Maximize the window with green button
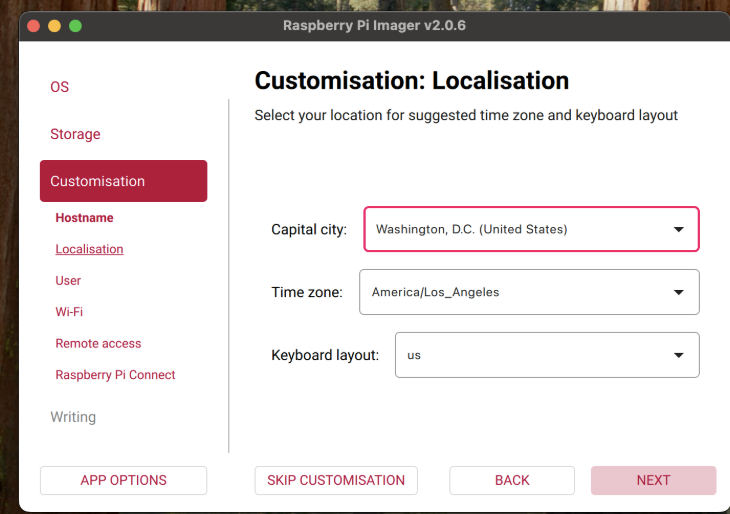 [x=75, y=26]
